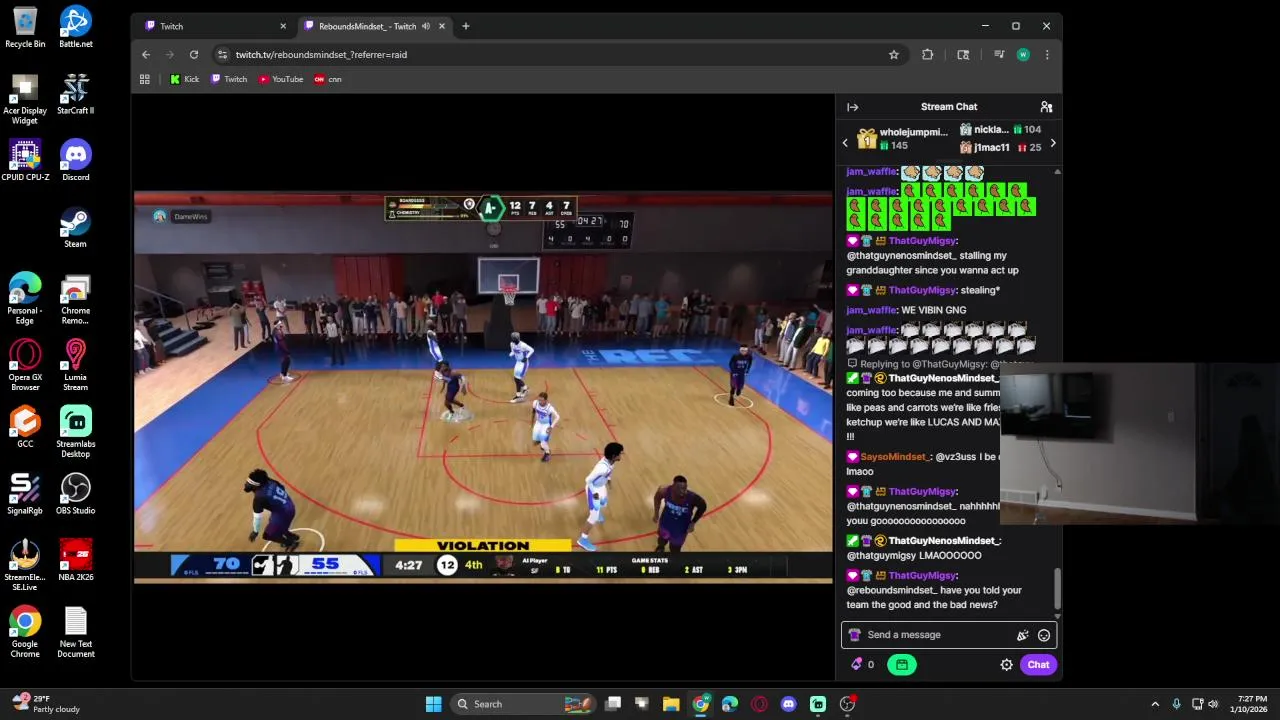
Task: Bookmark this page with the star
Action: 894,55
